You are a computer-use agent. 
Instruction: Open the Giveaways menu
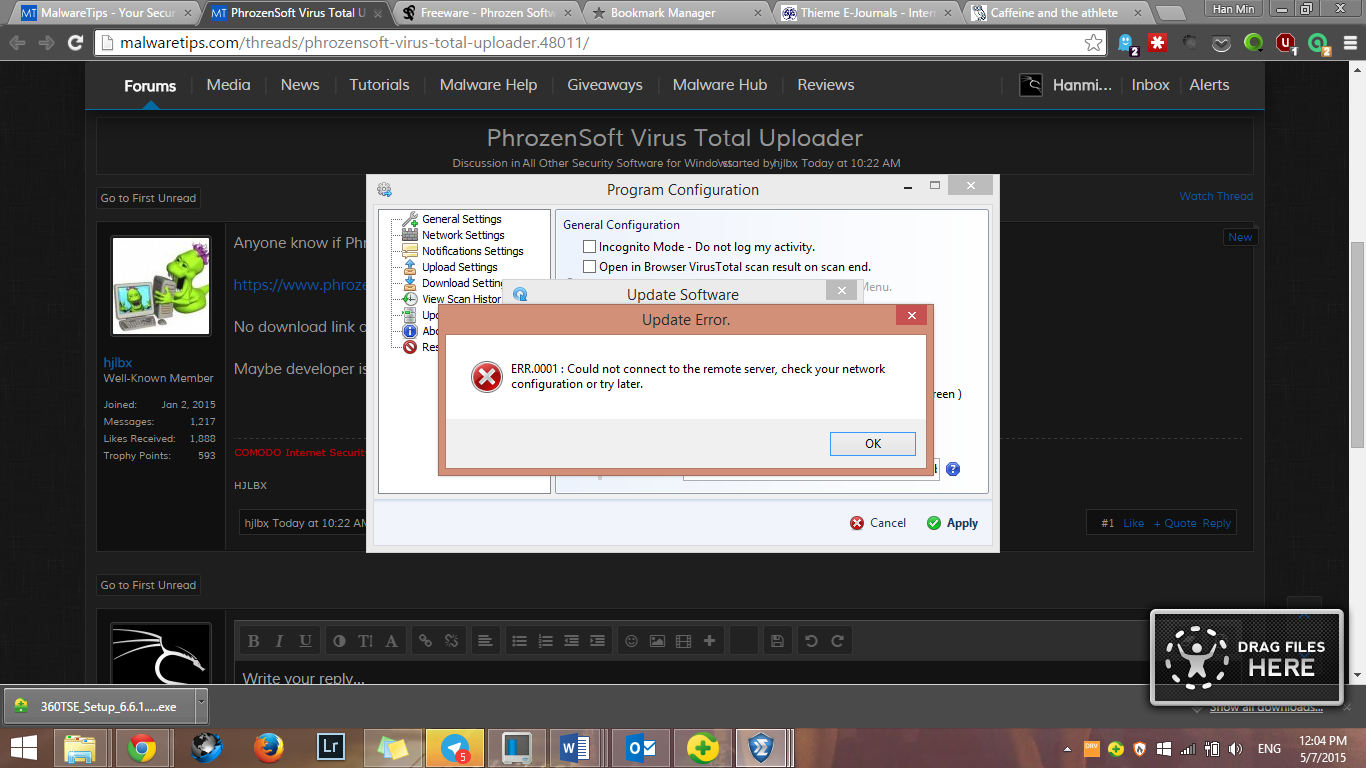[x=605, y=85]
